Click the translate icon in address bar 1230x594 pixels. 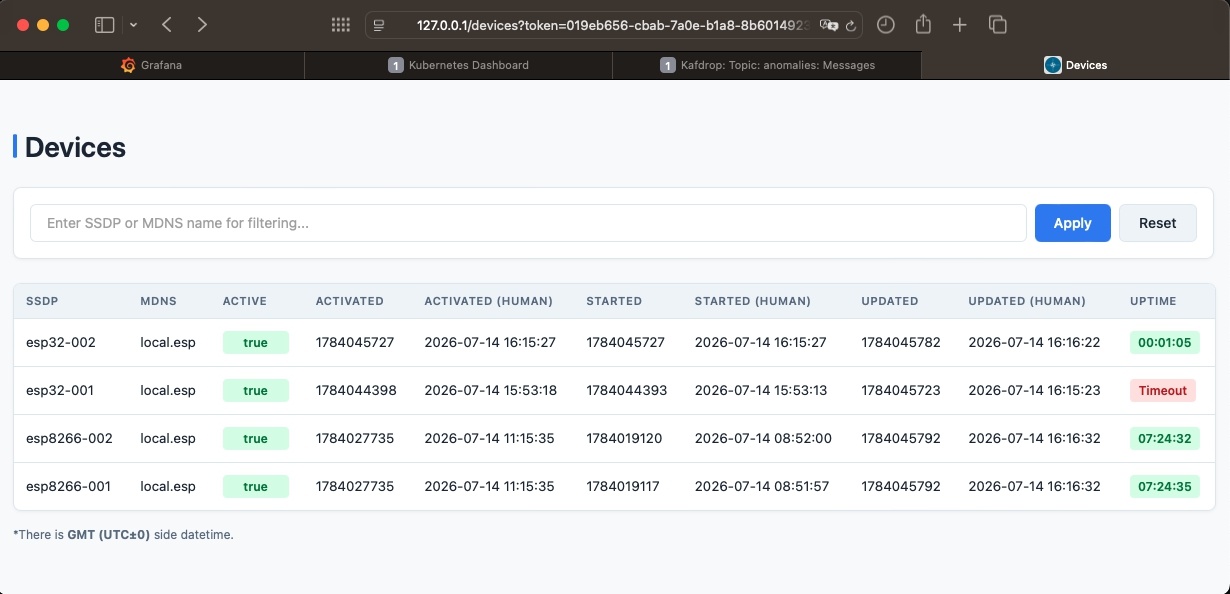click(827, 25)
